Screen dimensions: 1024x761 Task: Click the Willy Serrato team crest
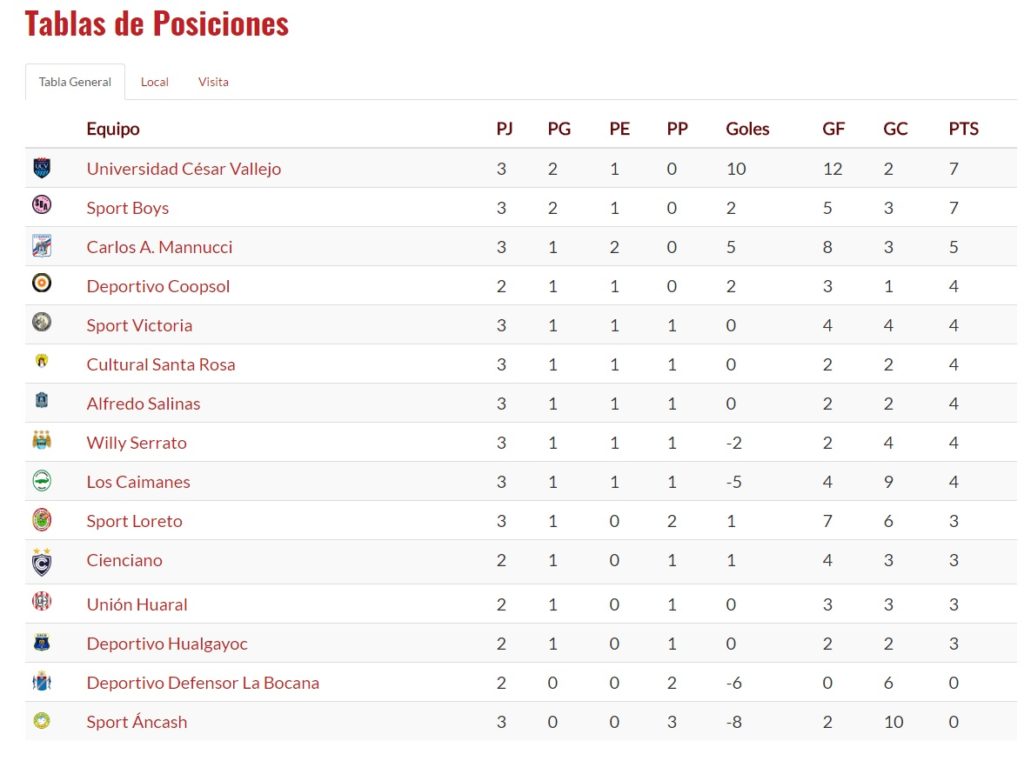42,441
